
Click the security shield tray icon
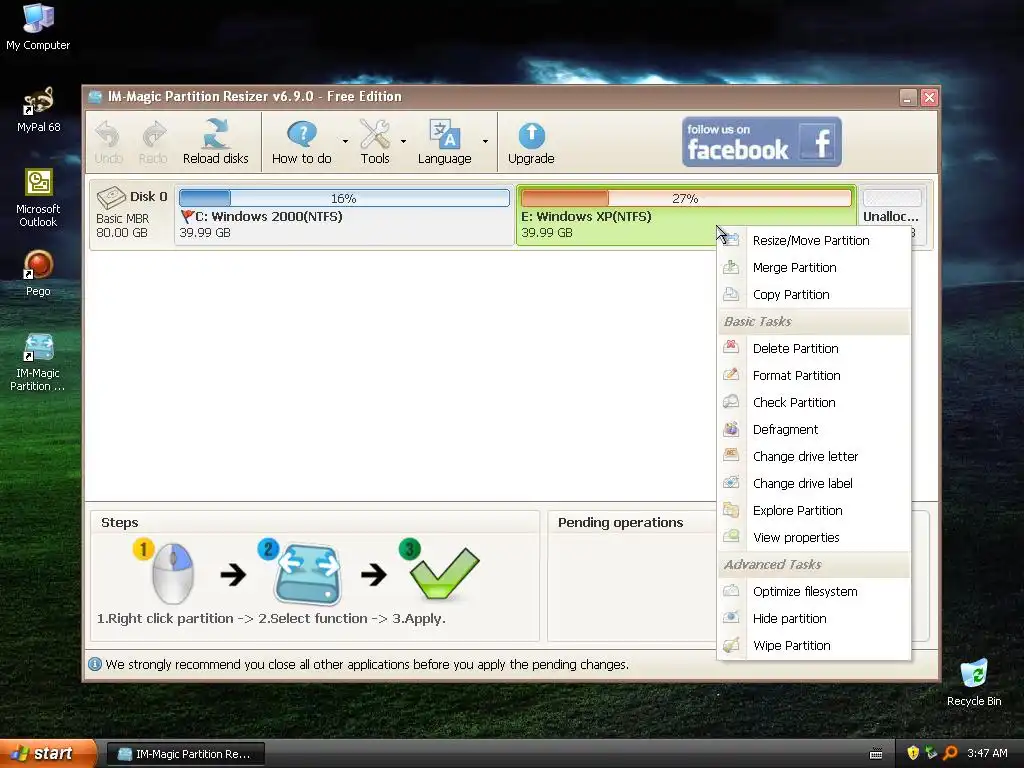click(x=913, y=753)
